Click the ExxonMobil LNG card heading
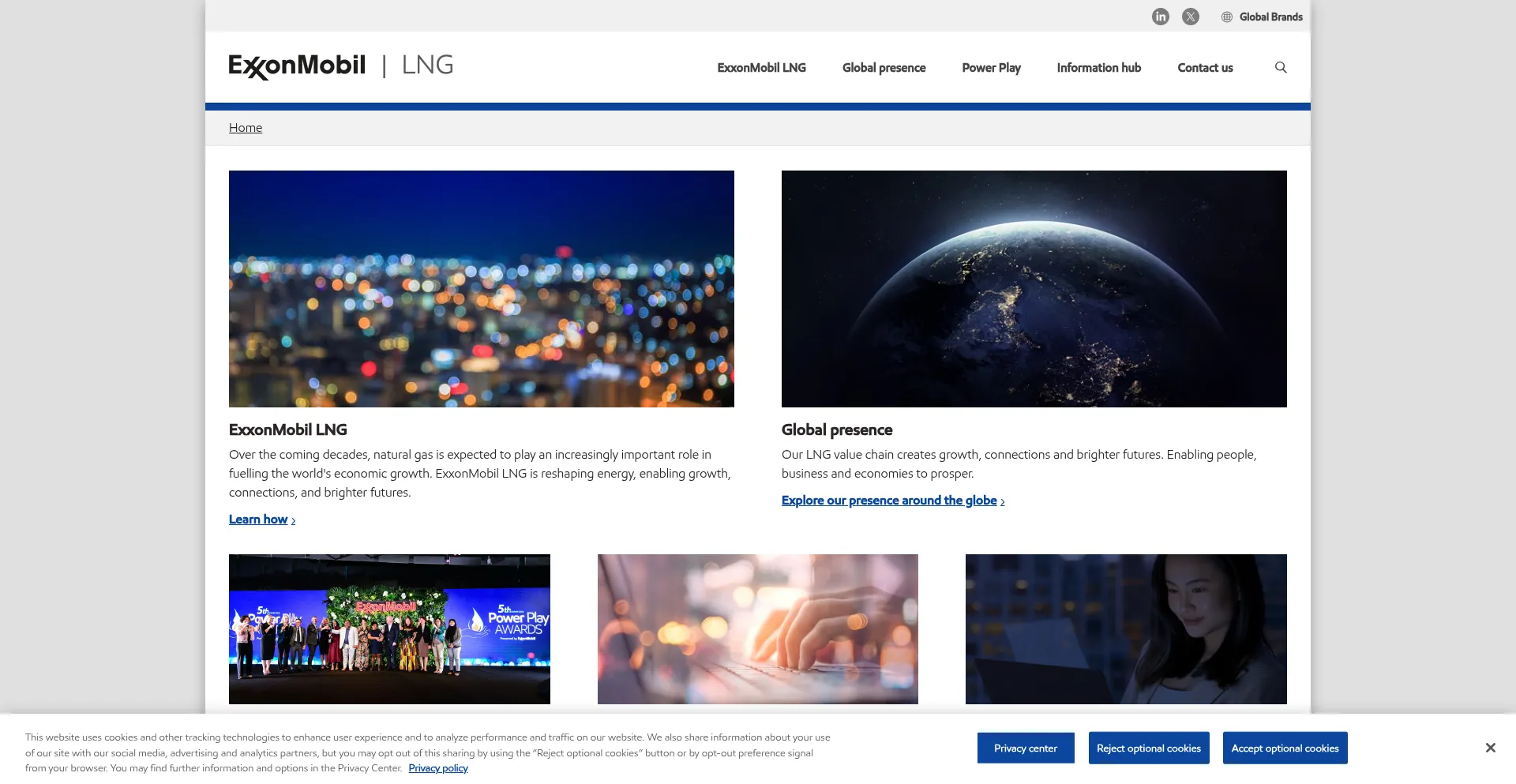Image resolution: width=1516 pixels, height=784 pixels. click(288, 430)
